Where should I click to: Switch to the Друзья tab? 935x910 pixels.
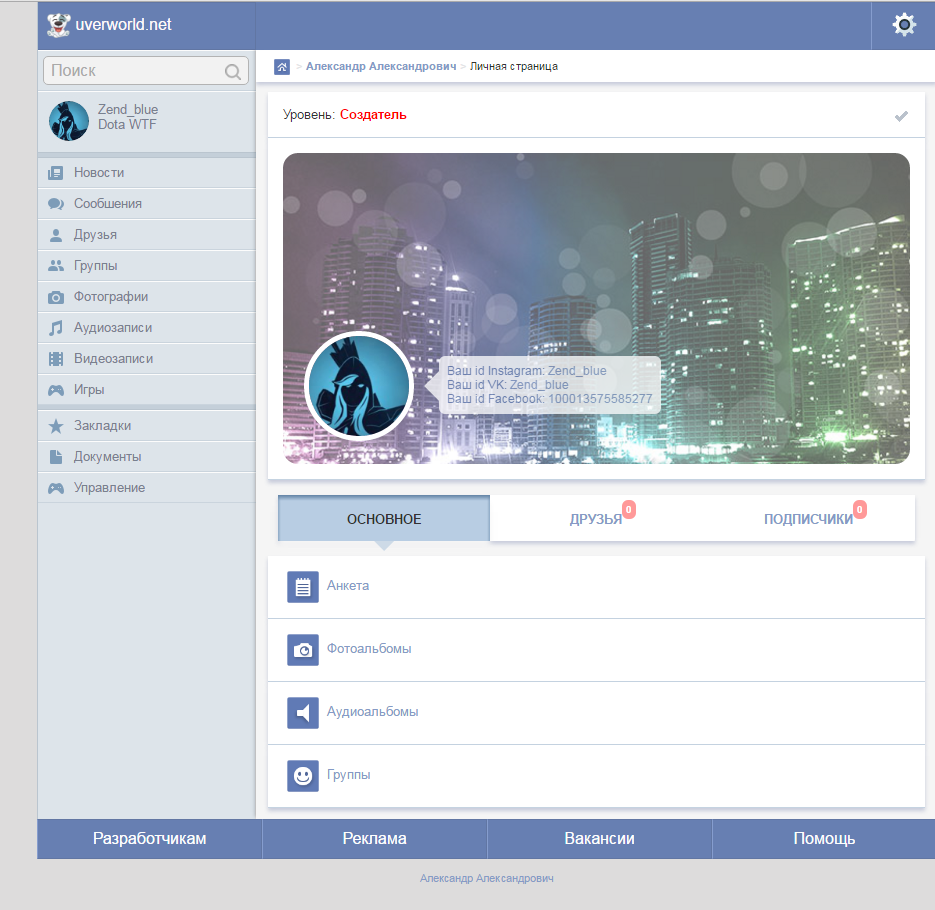pyautogui.click(x=596, y=519)
